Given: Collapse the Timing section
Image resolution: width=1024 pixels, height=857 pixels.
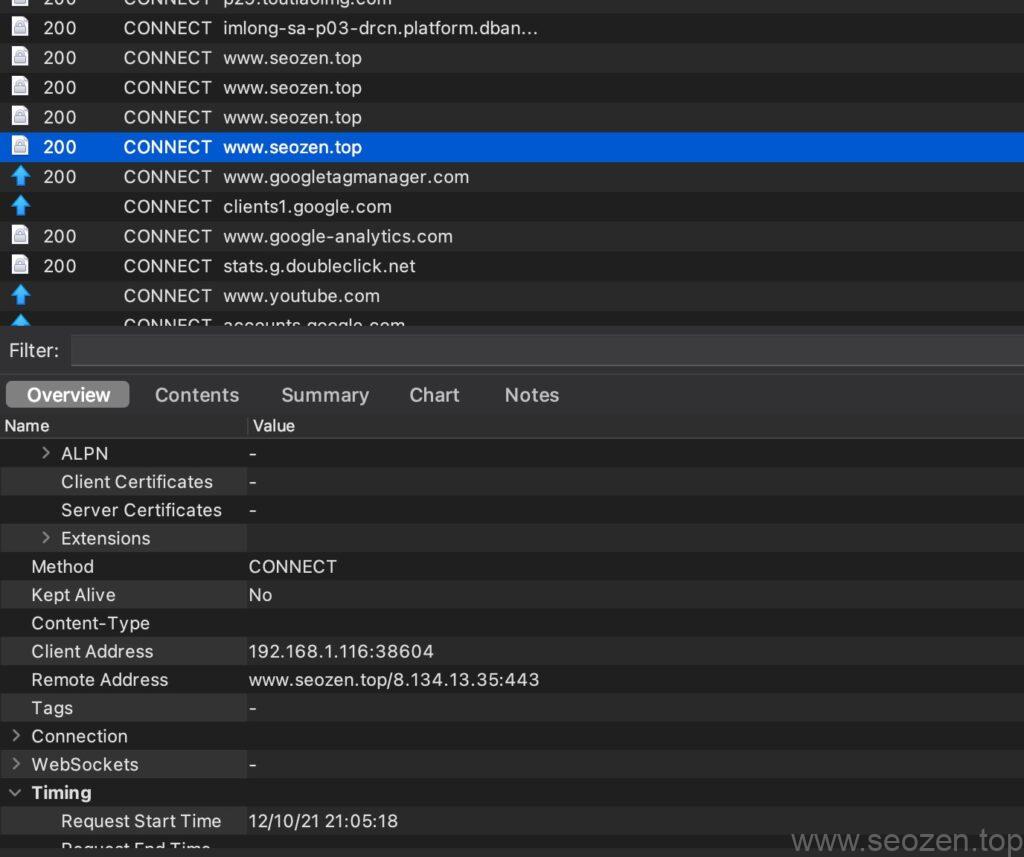Looking at the screenshot, I should coord(15,792).
